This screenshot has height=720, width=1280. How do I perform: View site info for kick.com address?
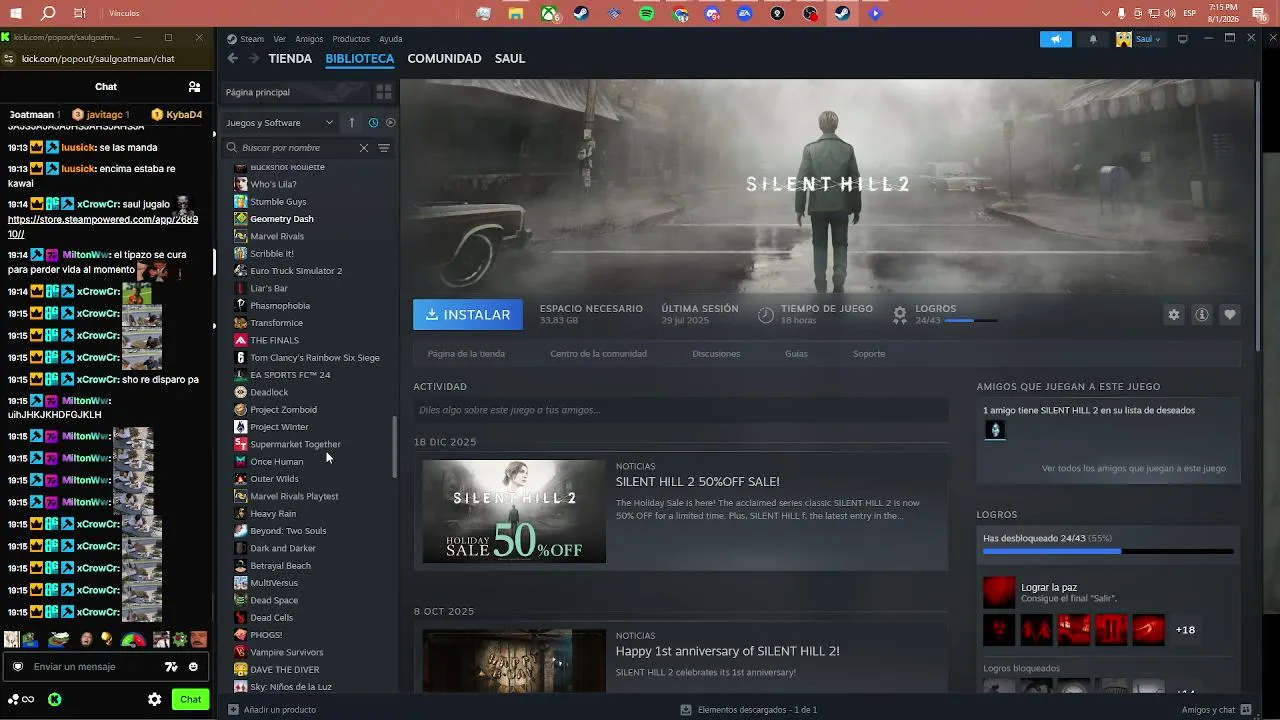(10, 59)
